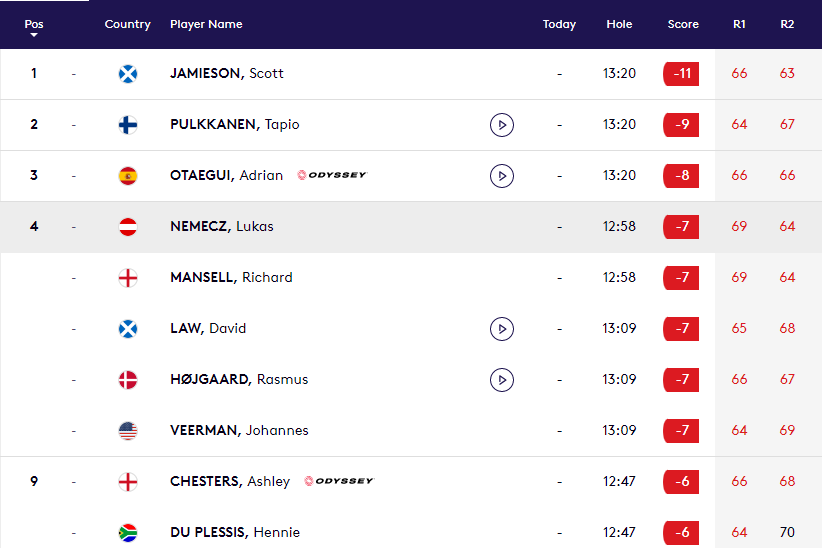This screenshot has width=822, height=548.
Task: Click the R2 column header
Action: 787,24
